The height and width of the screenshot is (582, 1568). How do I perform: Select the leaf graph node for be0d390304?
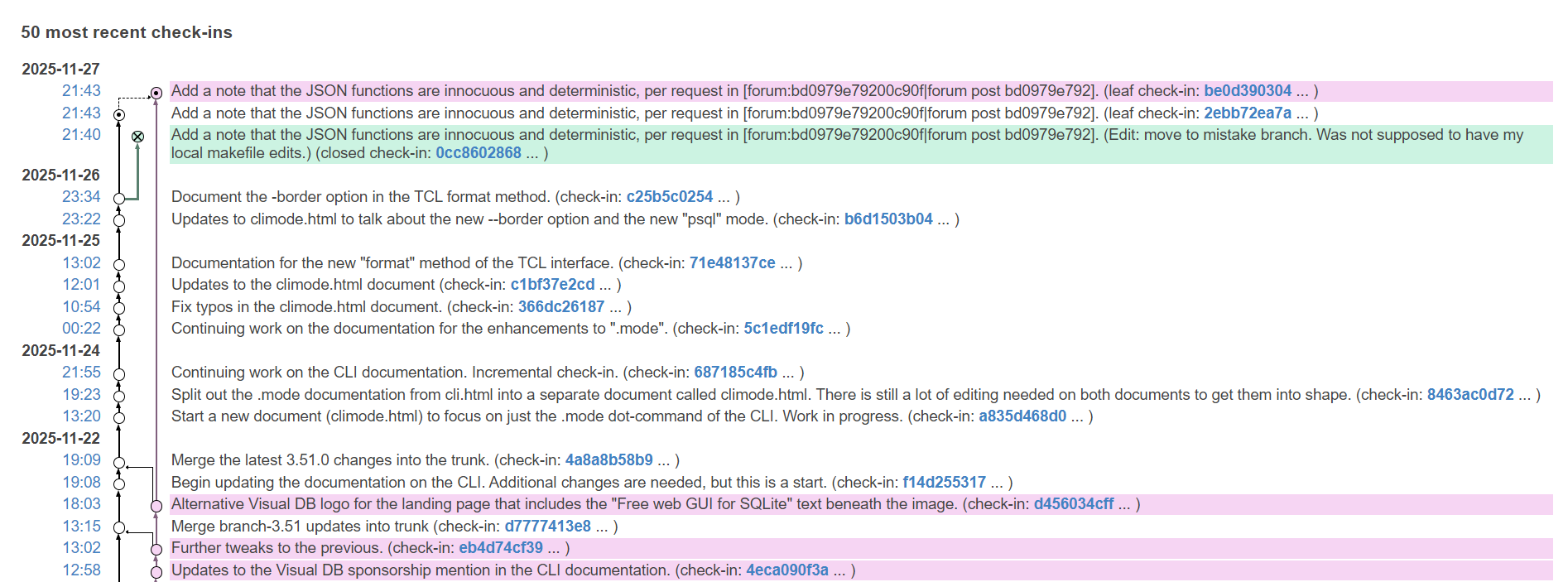tap(156, 93)
